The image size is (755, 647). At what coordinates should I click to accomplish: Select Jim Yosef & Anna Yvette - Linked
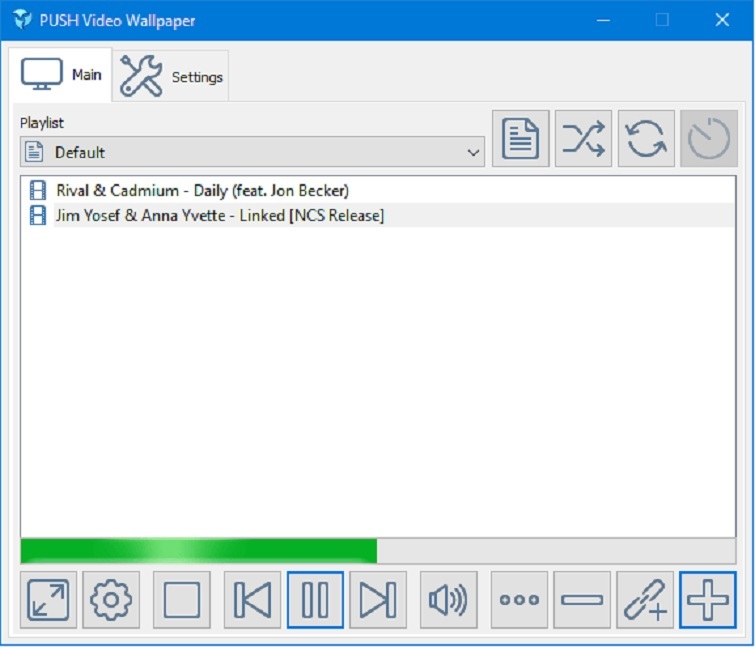[220, 215]
